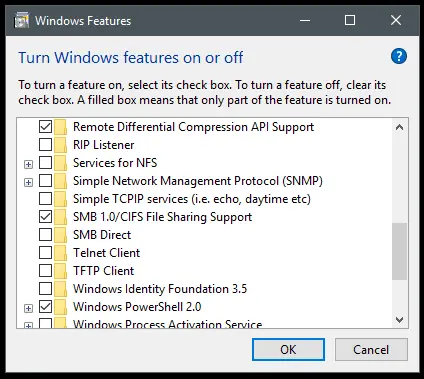The height and width of the screenshot is (379, 424).
Task: Check the Services for NFS box
Action: [45, 163]
